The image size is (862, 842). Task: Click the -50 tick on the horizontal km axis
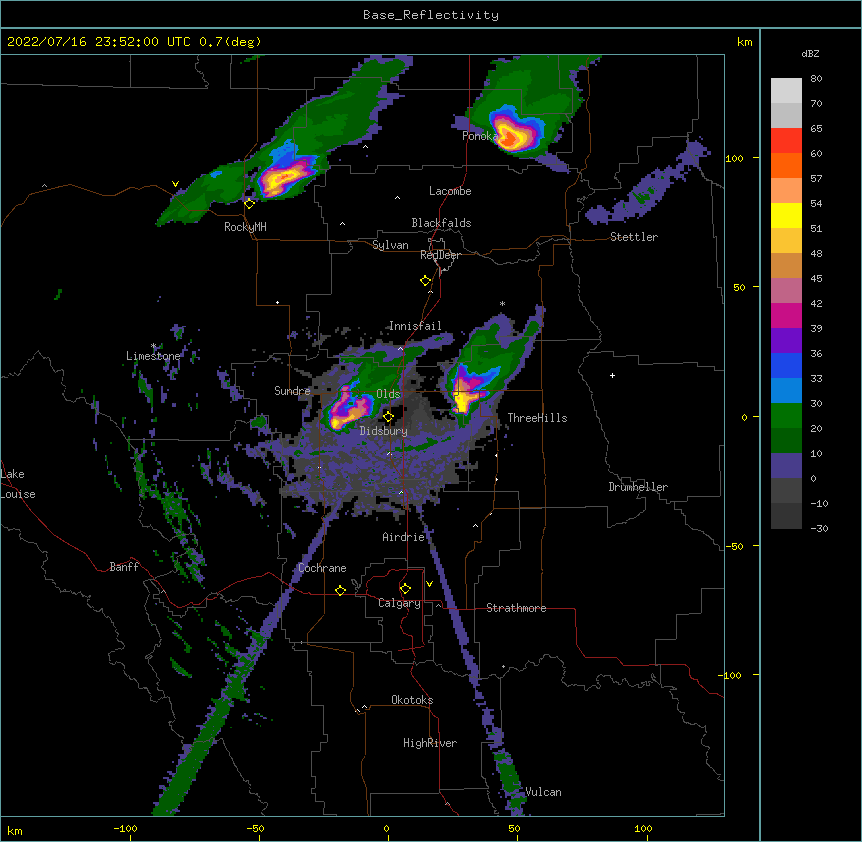[x=255, y=829]
